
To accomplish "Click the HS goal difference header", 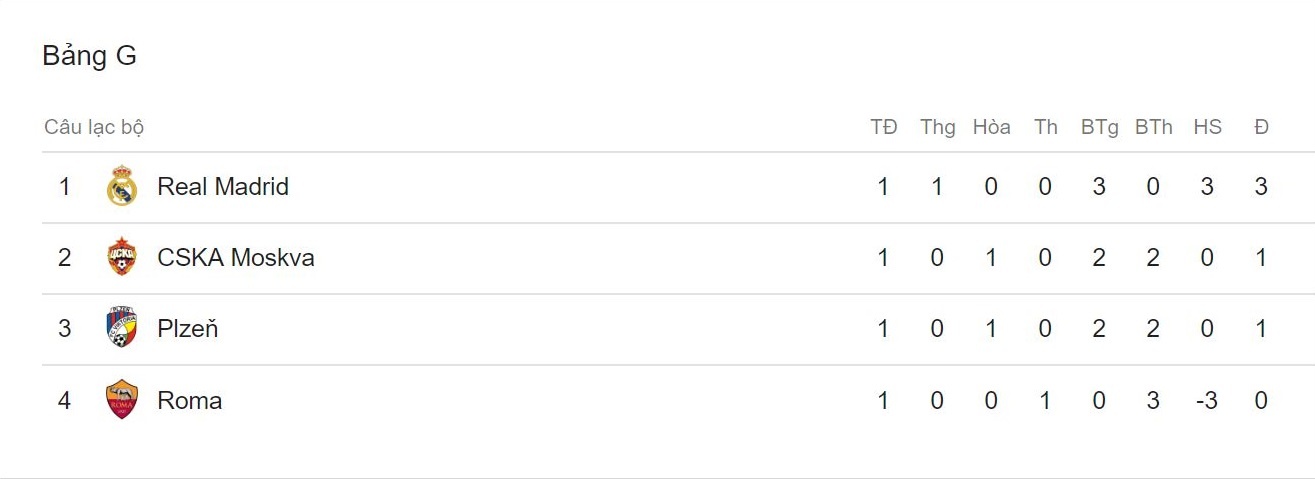I will pyautogui.click(x=1207, y=127).
